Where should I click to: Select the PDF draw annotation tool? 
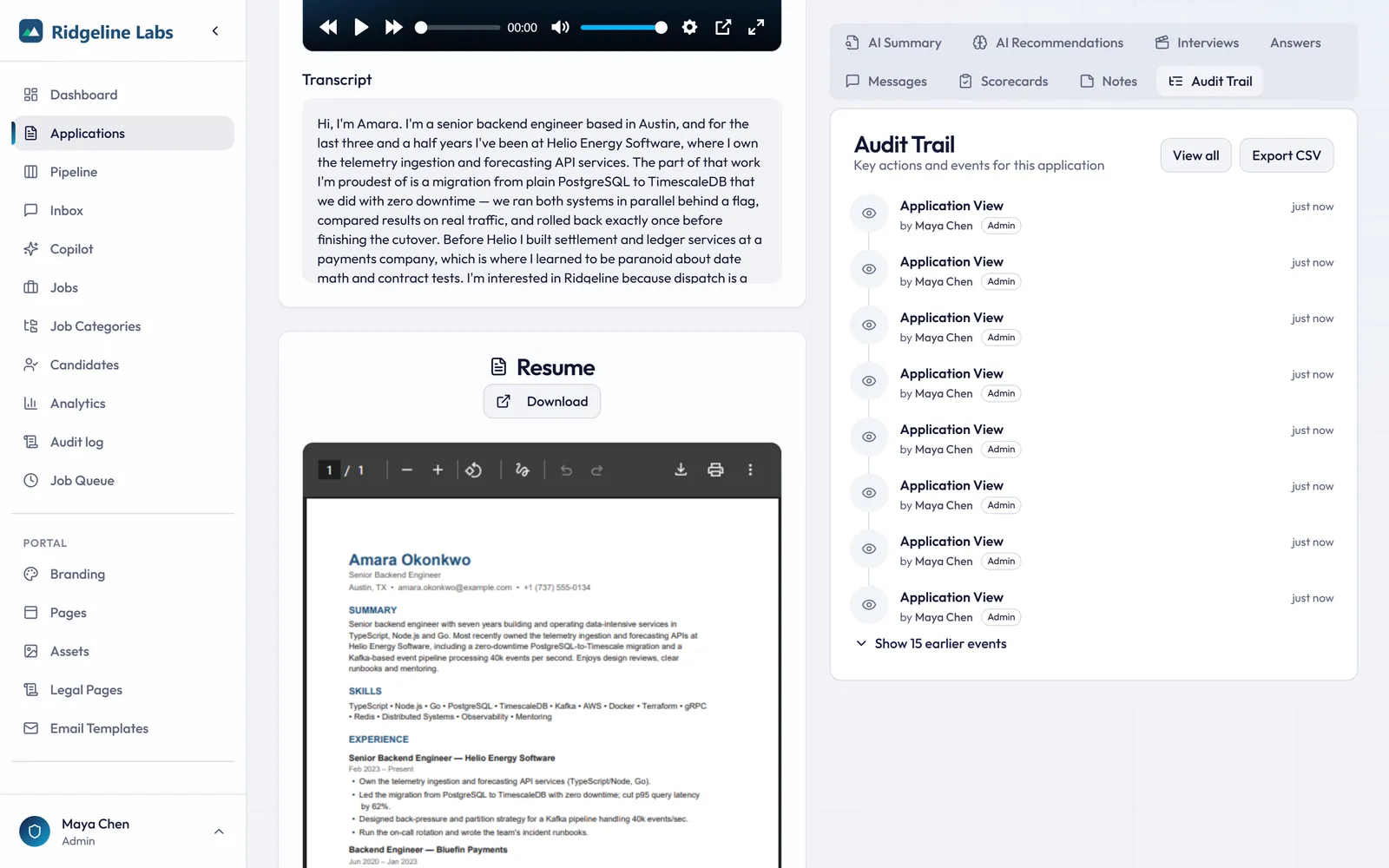click(x=522, y=470)
